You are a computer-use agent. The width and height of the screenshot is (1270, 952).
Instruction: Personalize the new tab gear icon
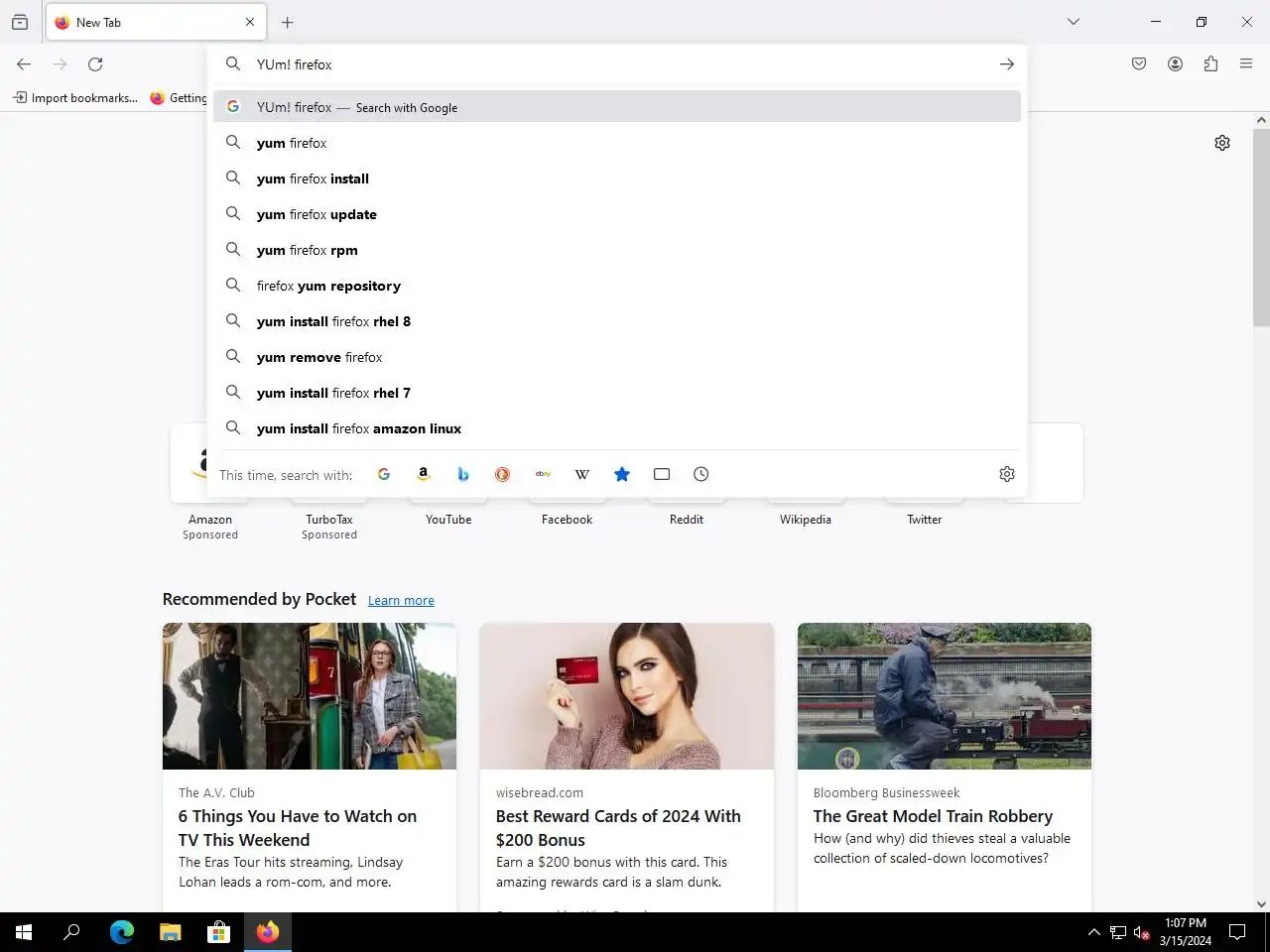pos(1222,143)
